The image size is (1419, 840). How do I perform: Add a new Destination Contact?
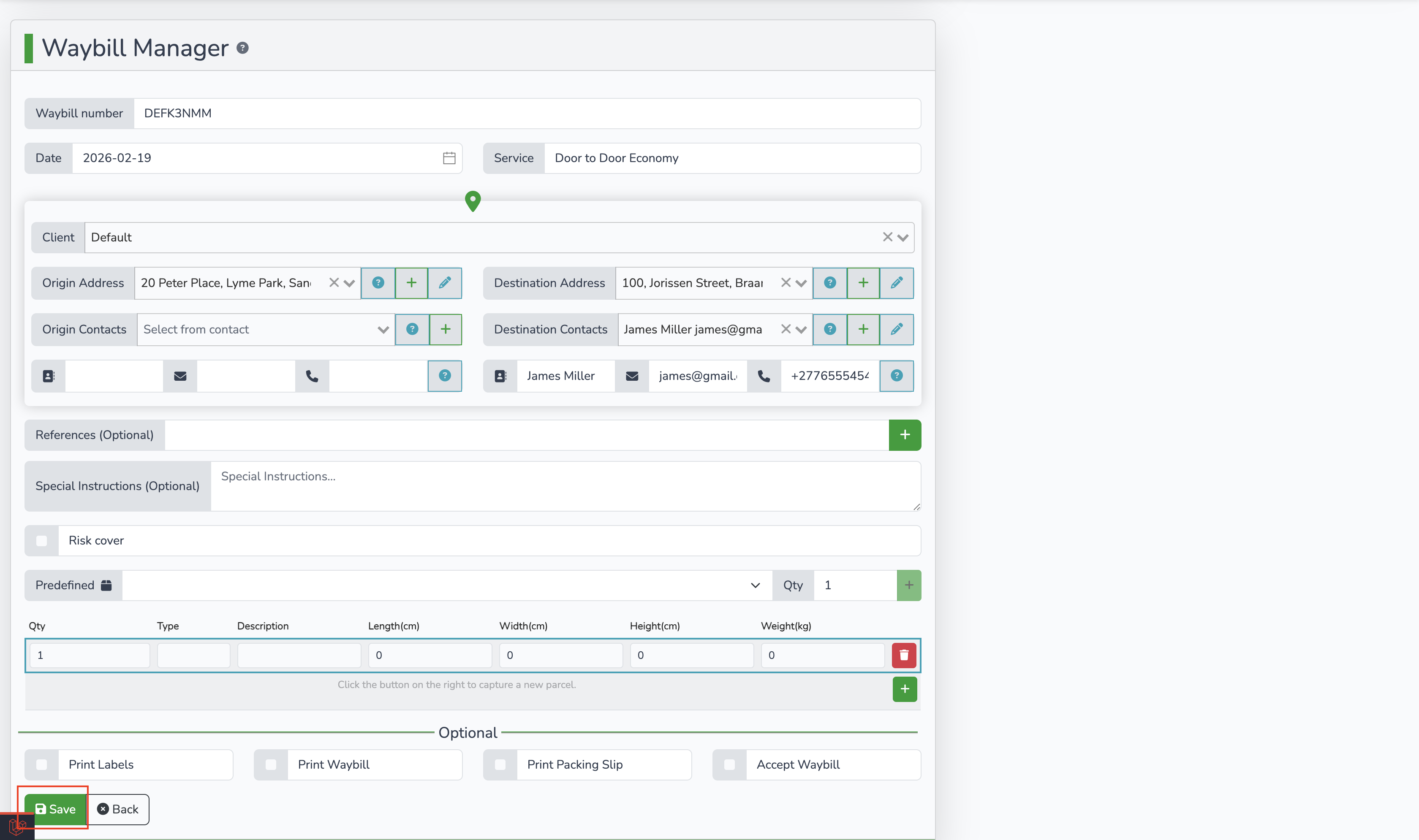(x=864, y=329)
